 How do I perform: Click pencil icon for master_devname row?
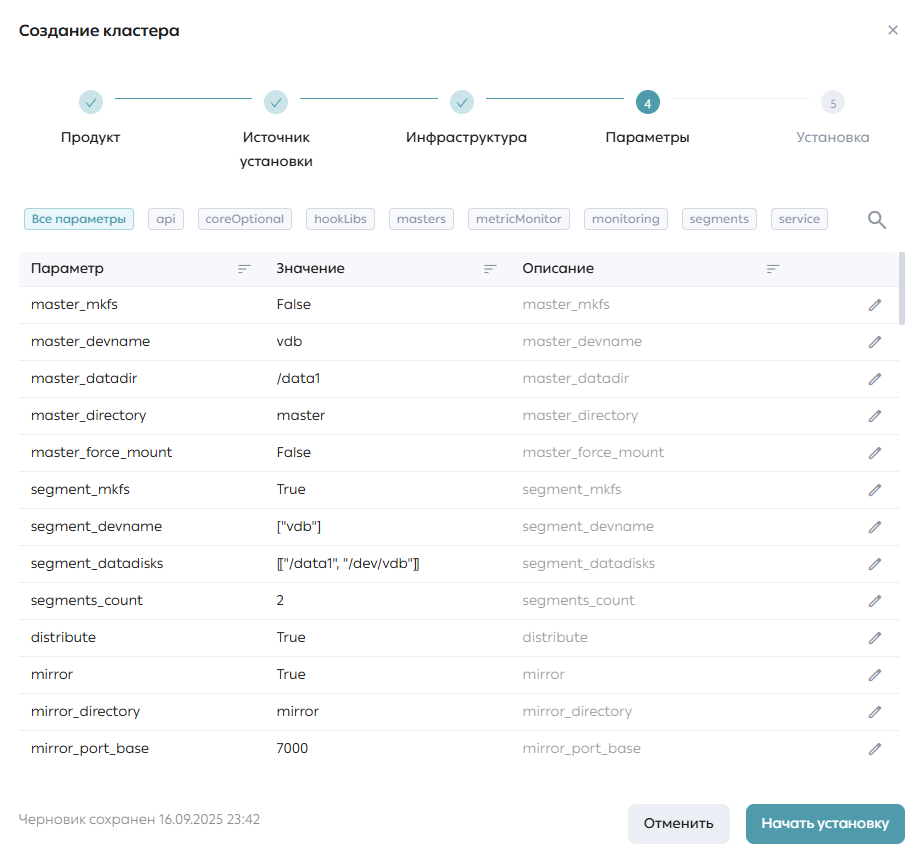(875, 342)
